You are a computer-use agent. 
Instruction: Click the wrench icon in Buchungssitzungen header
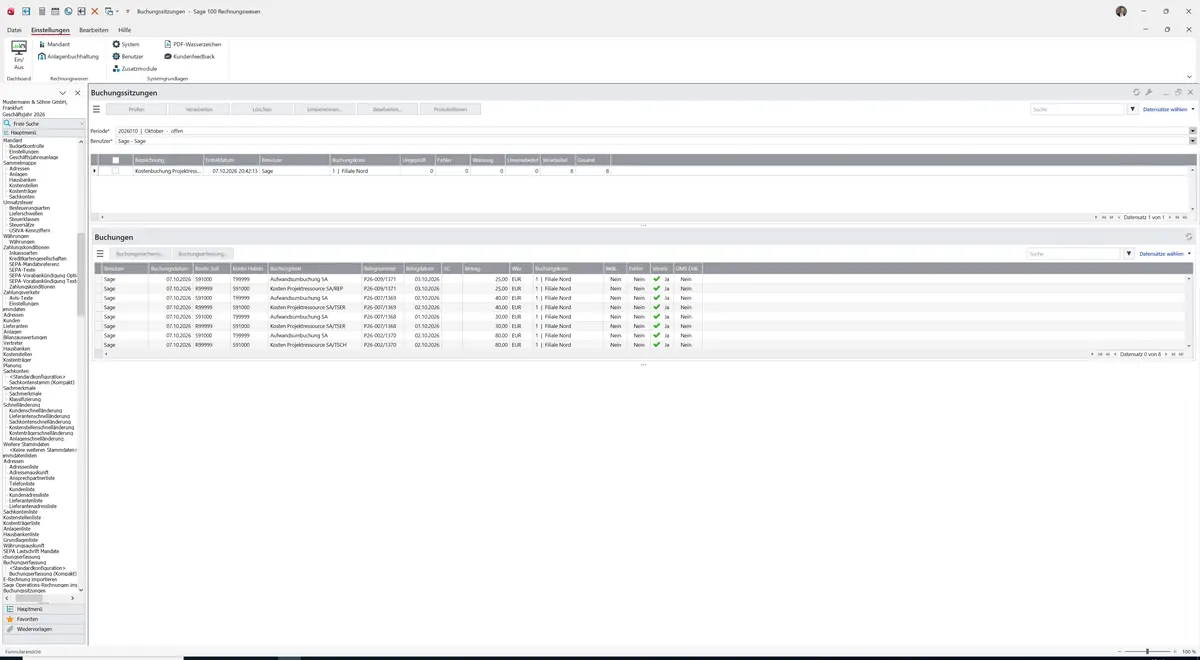[x=1150, y=92]
